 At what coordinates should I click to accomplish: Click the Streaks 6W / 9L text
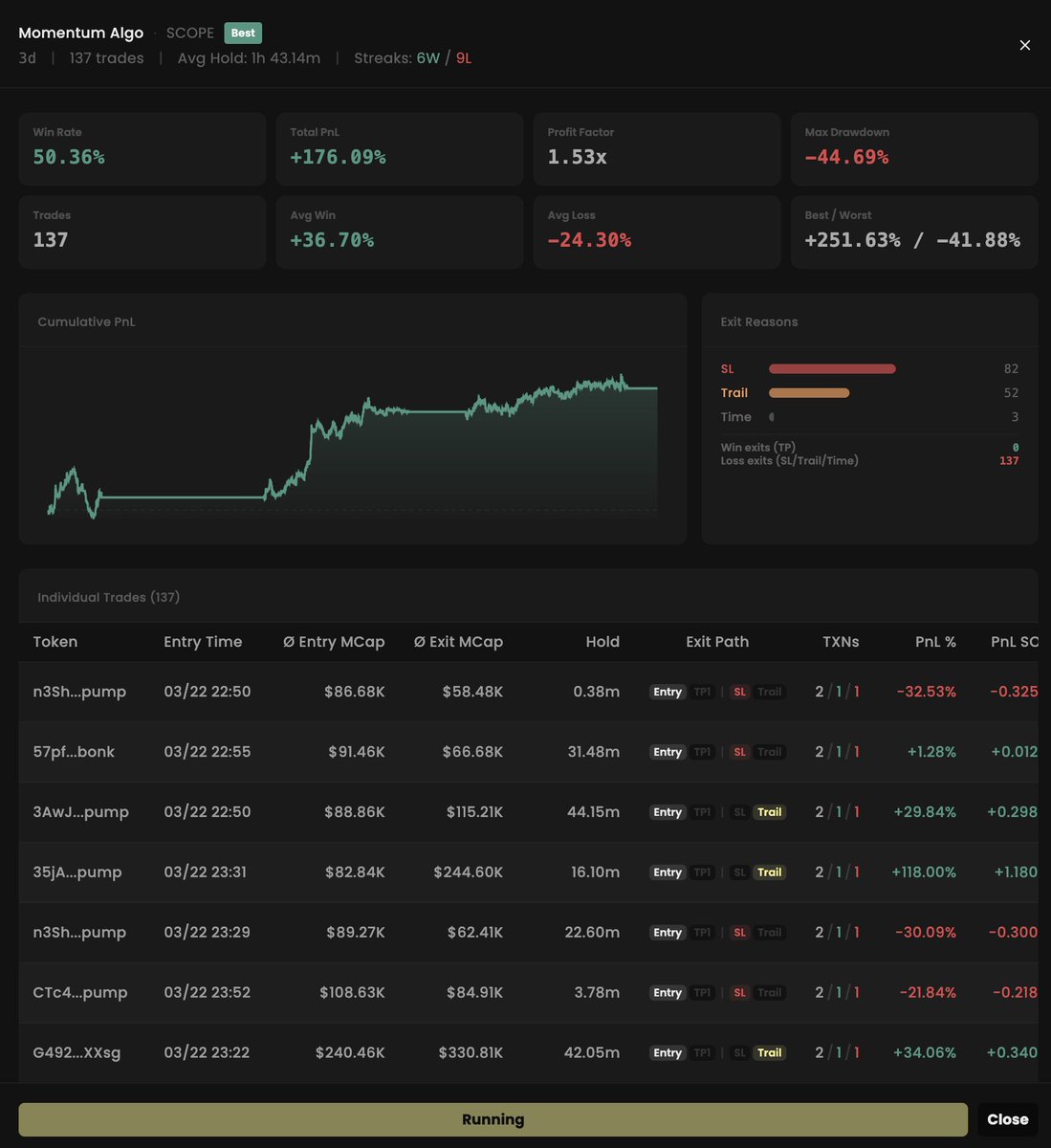[413, 58]
